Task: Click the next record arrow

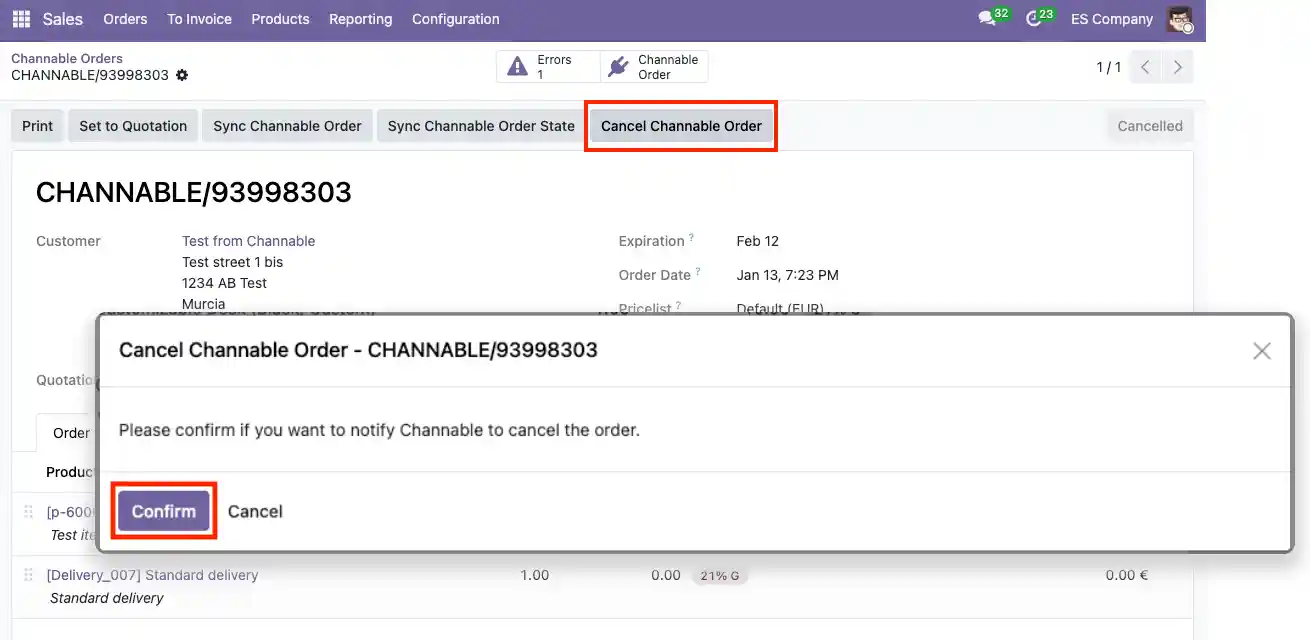Action: tap(1177, 67)
